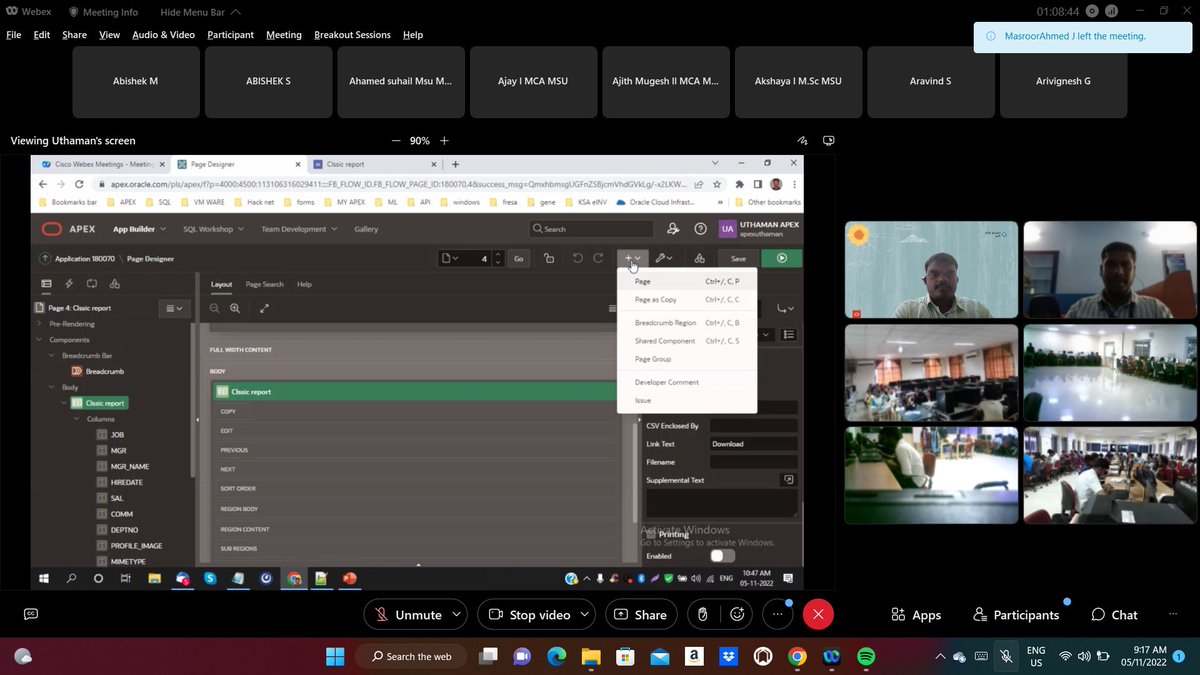The image size is (1200, 675).
Task: Open the Utilities wrench dropdown
Action: tap(664, 258)
